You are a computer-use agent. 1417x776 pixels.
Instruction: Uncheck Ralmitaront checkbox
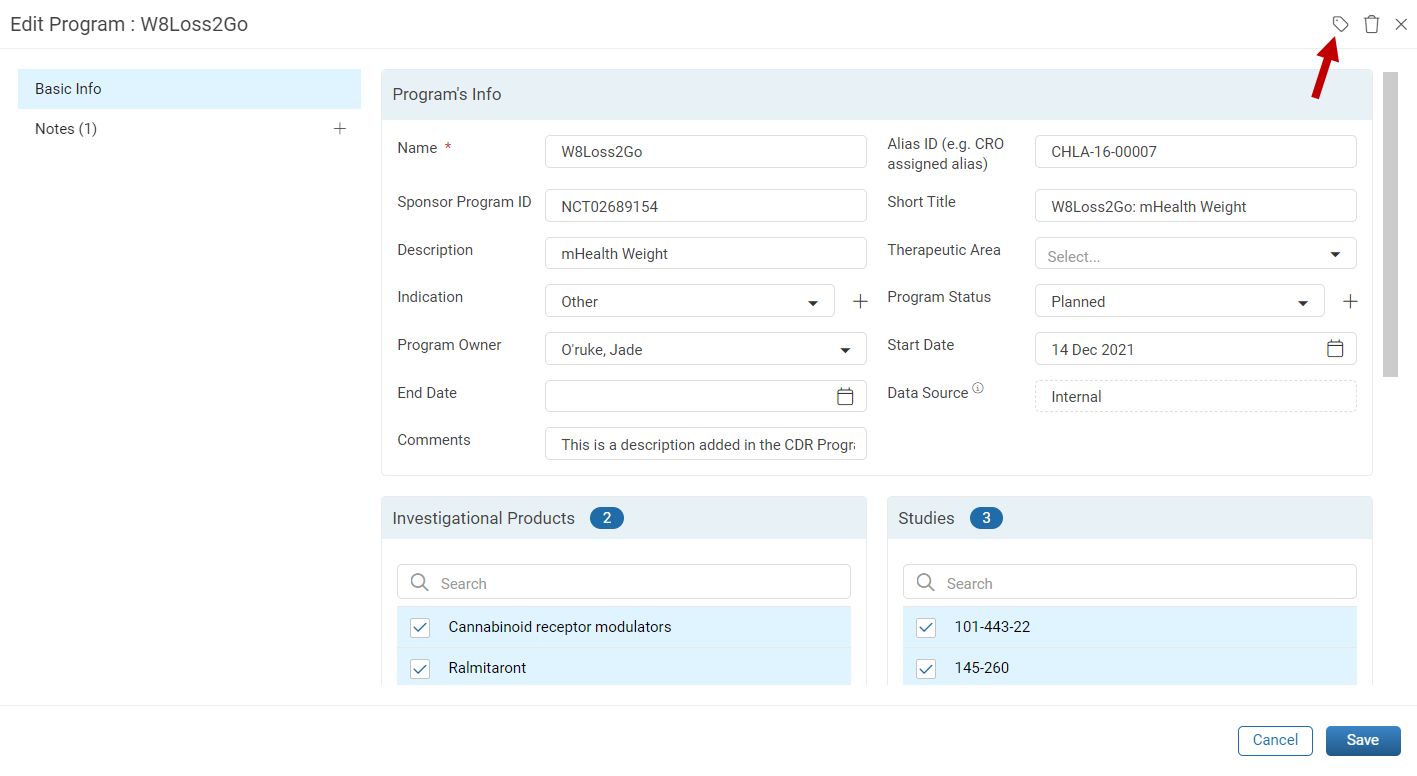(420, 669)
